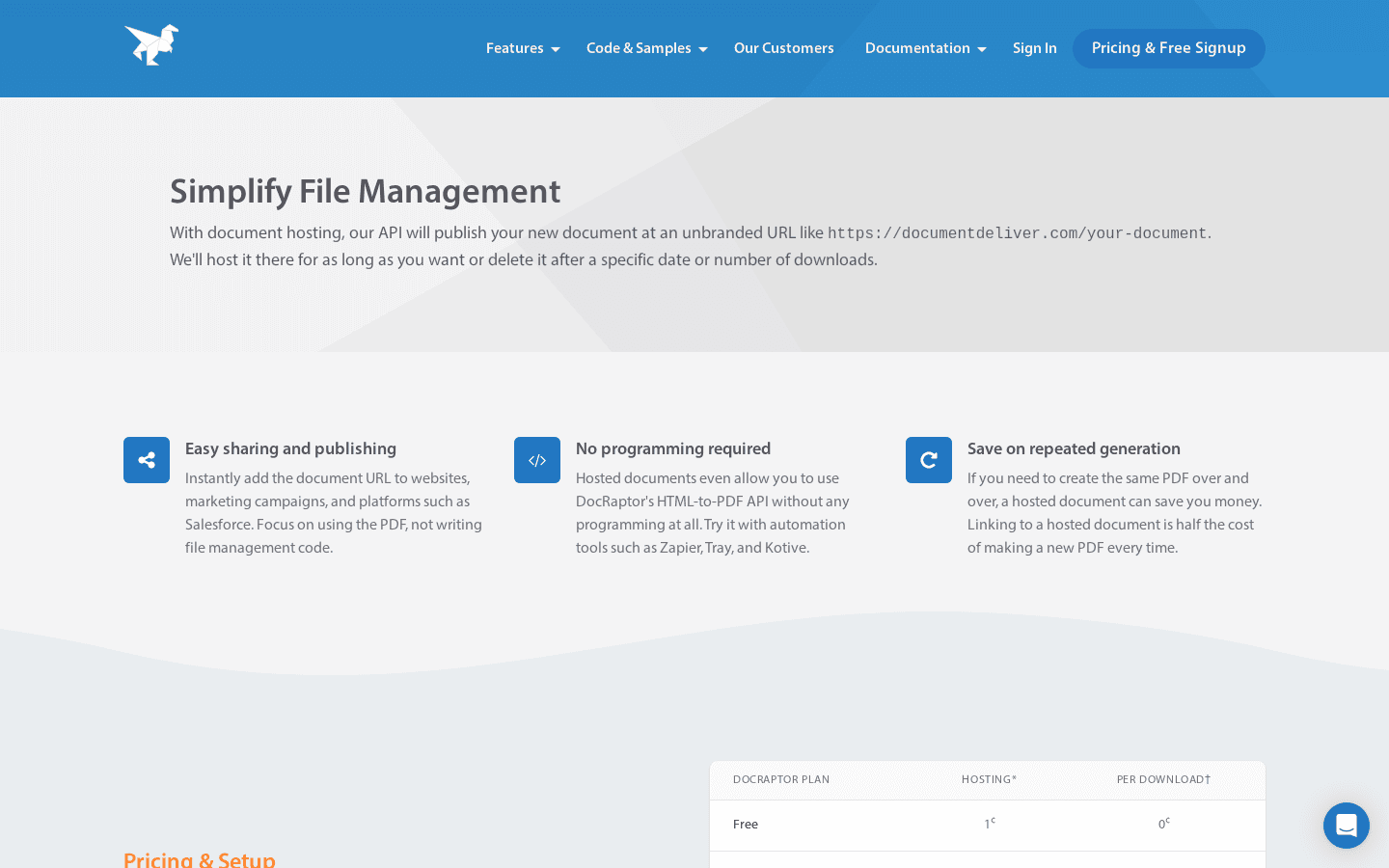This screenshot has width=1389, height=868.
Task: Click the DocRaptor Plan column header
Action: (781, 779)
